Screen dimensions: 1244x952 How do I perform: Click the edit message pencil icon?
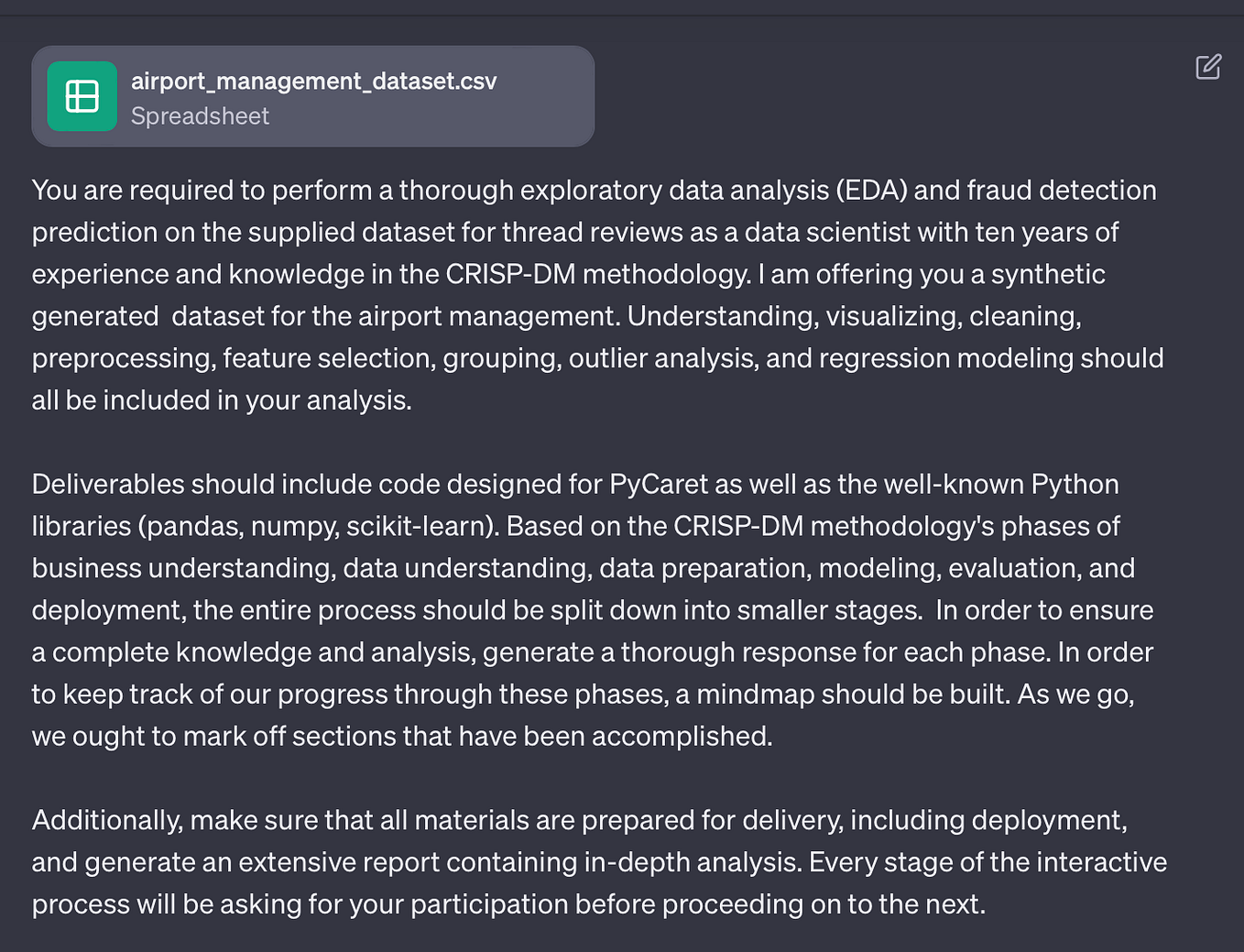[x=1208, y=67]
